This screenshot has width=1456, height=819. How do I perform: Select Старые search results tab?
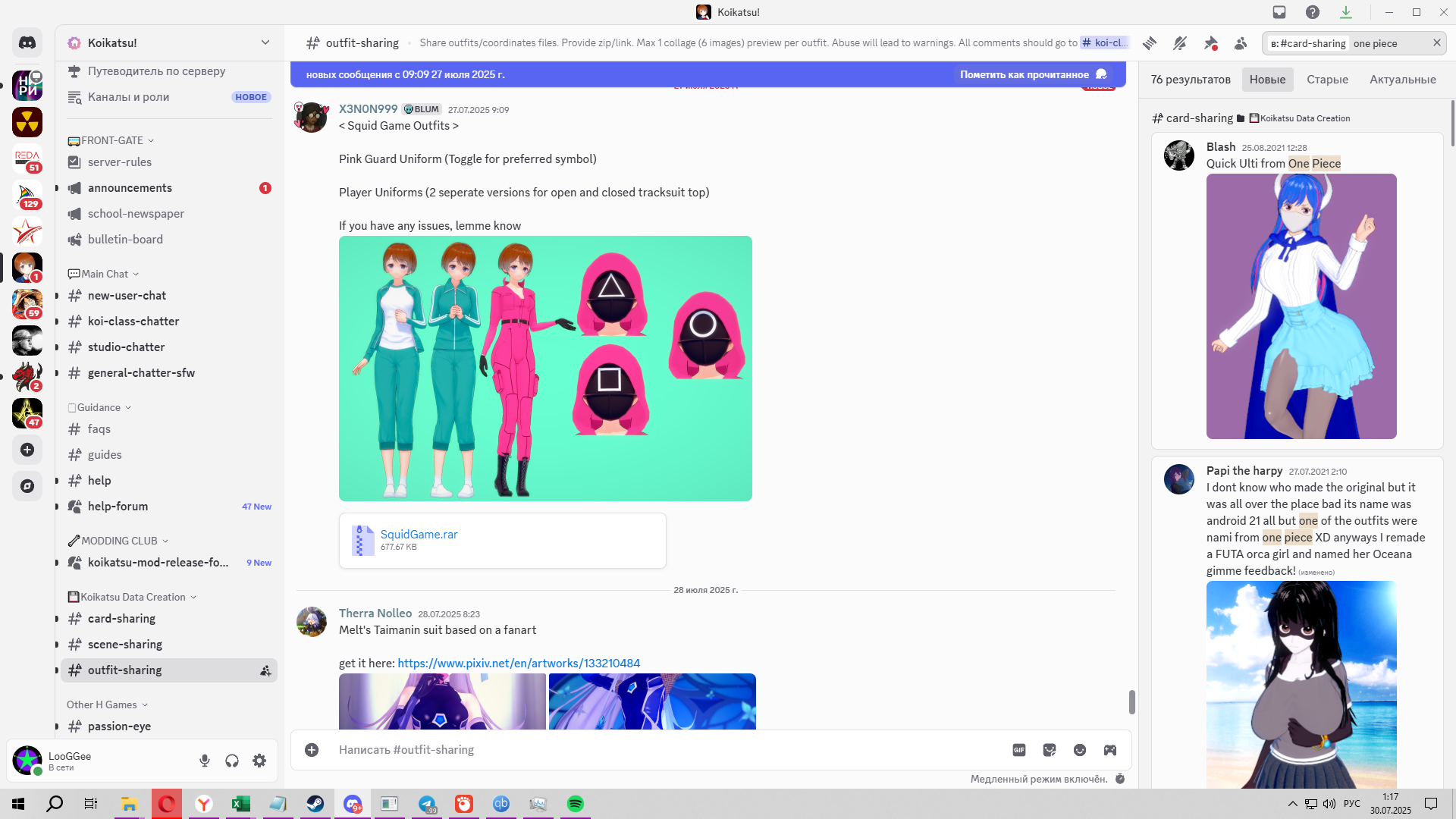coord(1327,80)
